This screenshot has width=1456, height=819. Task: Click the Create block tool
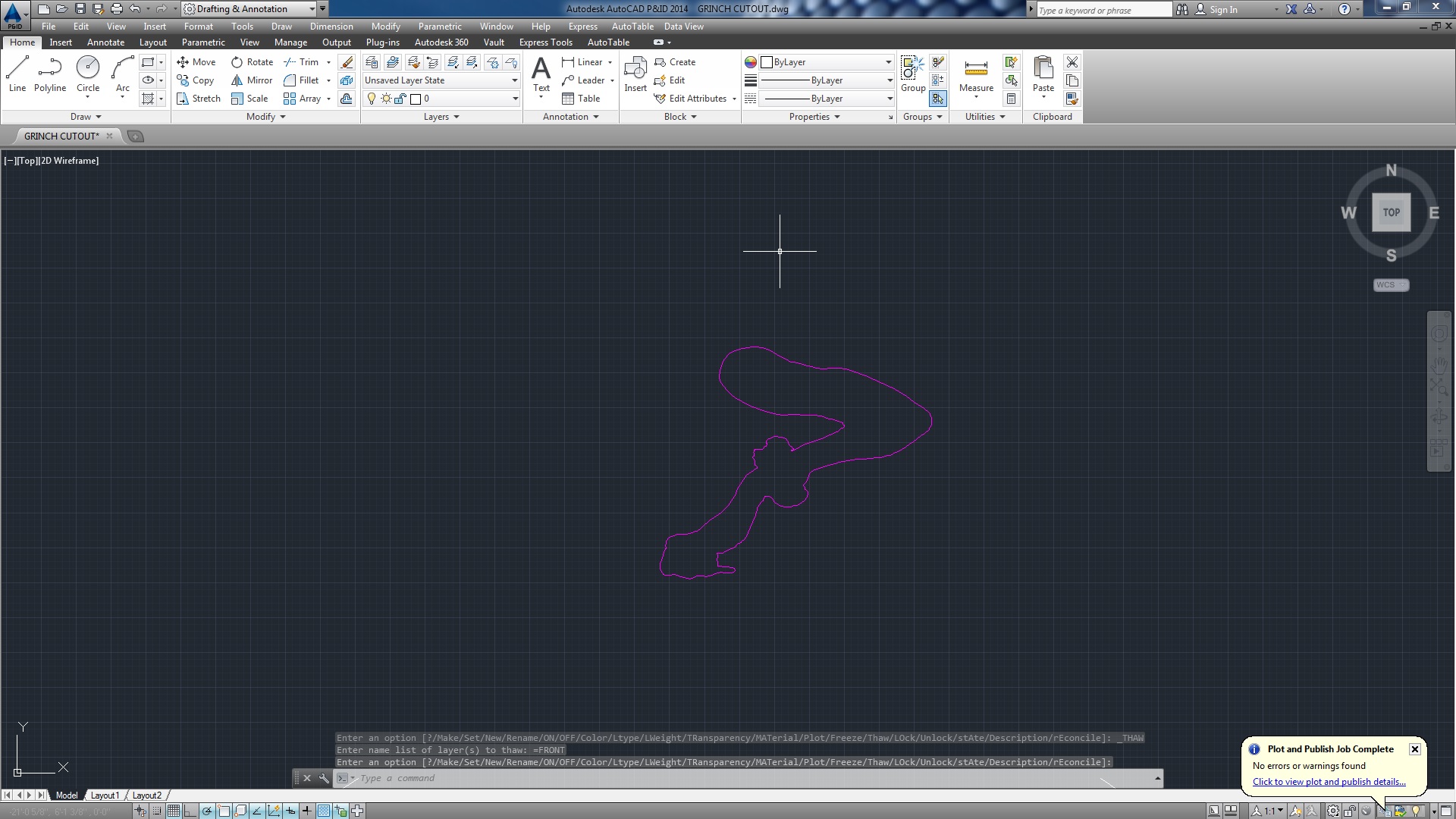[x=675, y=62]
